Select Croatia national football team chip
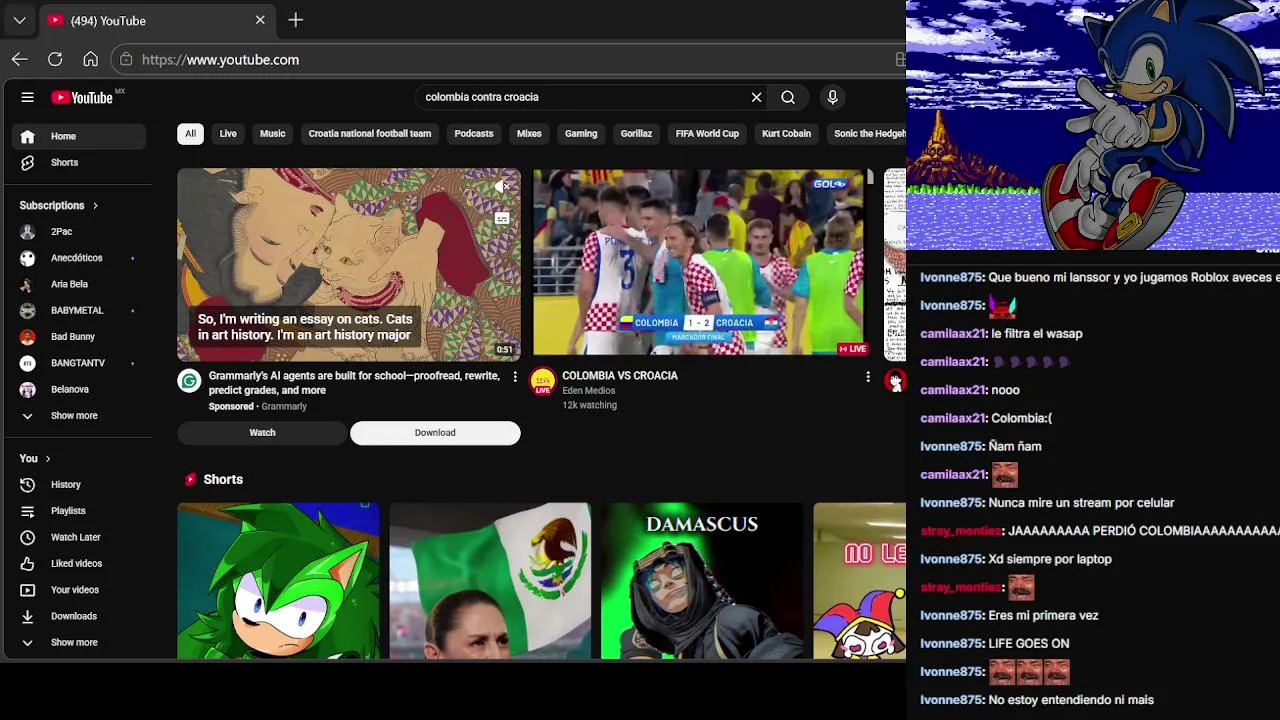Image resolution: width=1280 pixels, height=720 pixels. [370, 133]
